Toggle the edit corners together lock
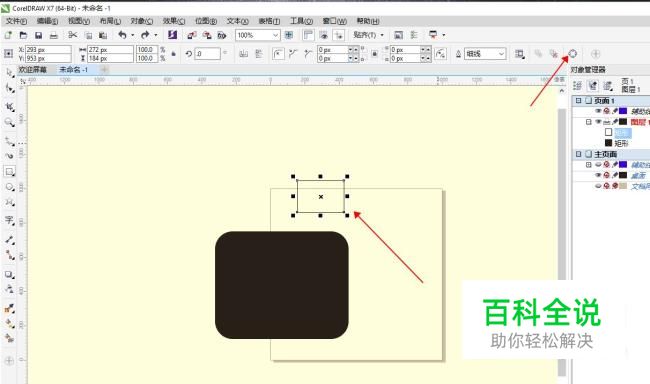This screenshot has height=384, width=650. tap(374, 54)
